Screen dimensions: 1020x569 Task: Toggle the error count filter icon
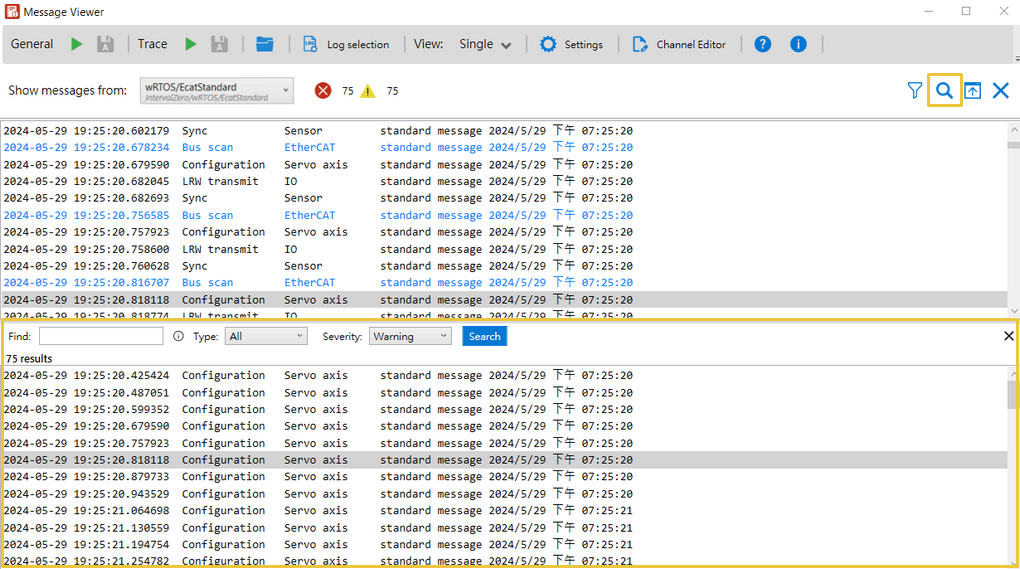(x=323, y=90)
